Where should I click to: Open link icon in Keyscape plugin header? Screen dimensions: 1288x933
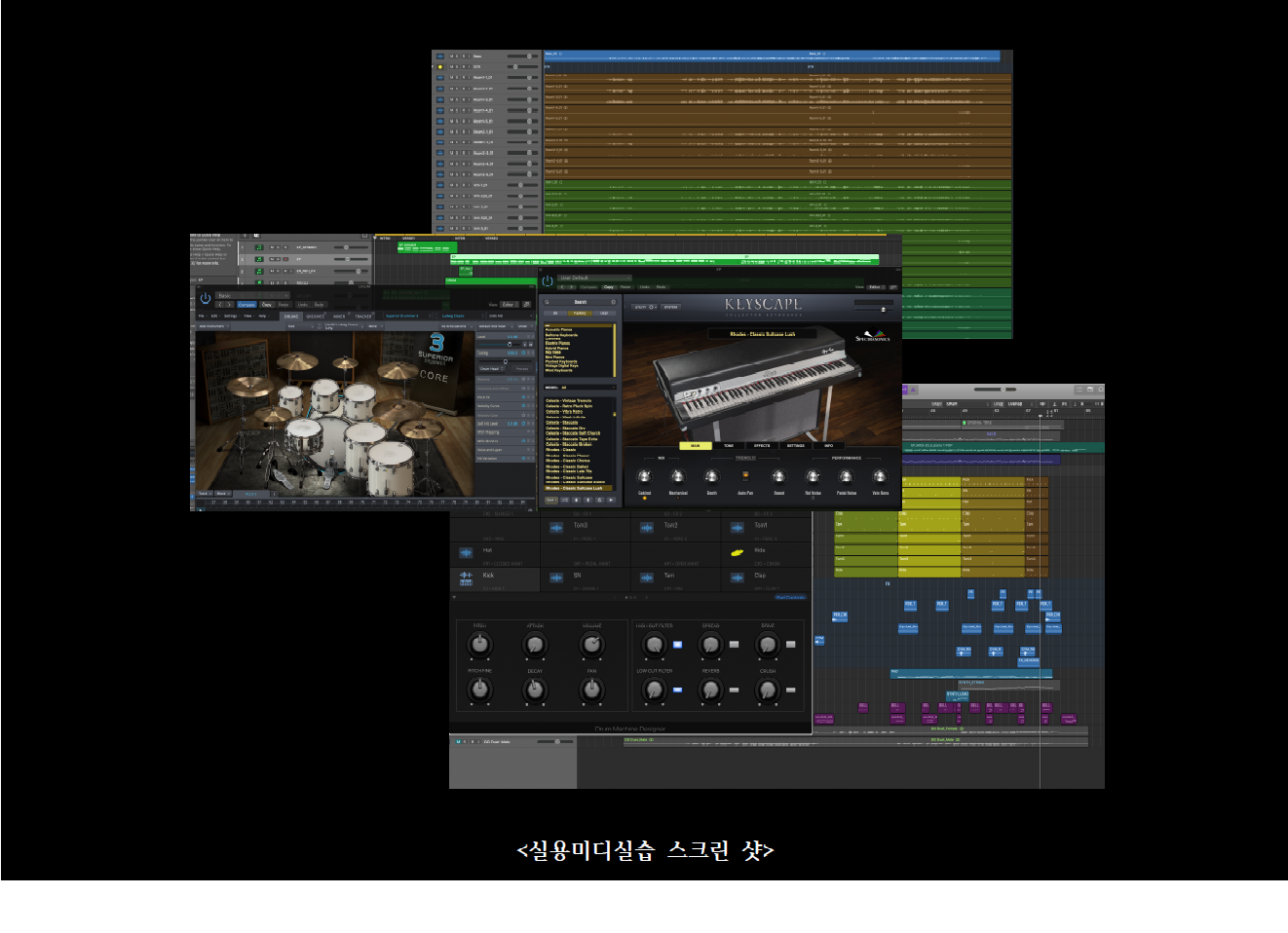click(893, 287)
